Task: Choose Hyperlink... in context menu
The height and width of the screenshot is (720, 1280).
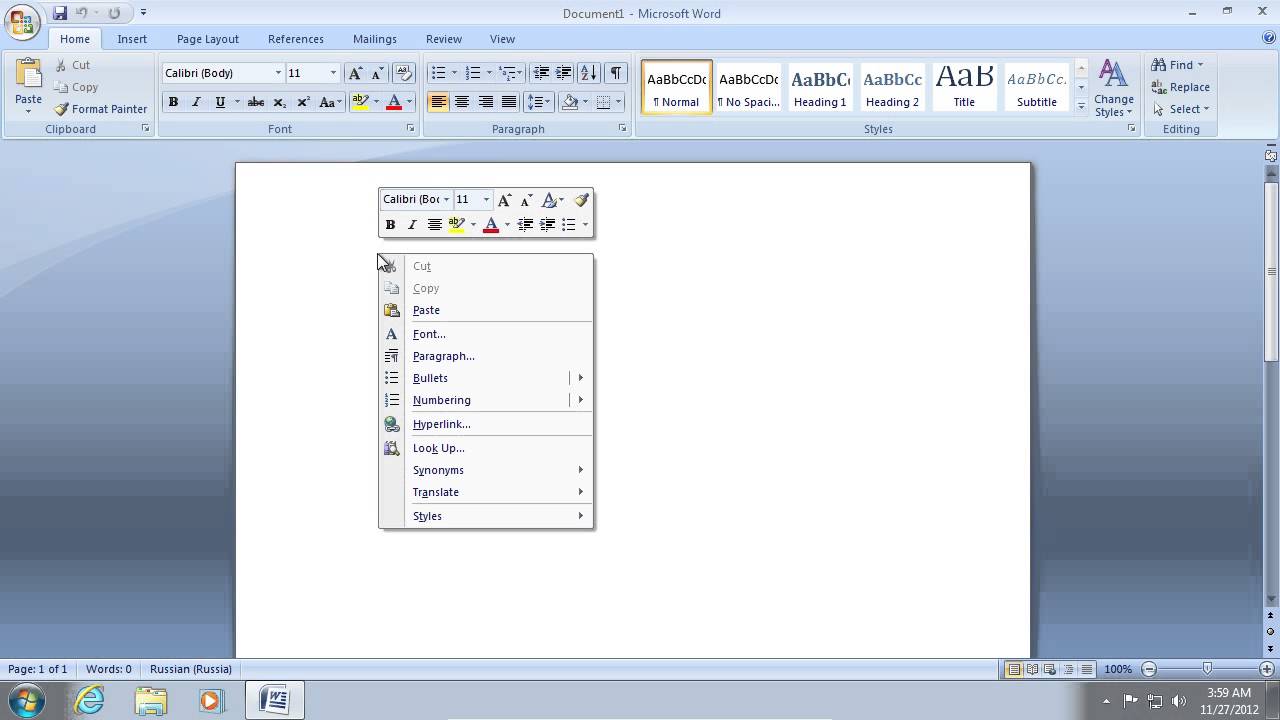Action: point(486,424)
